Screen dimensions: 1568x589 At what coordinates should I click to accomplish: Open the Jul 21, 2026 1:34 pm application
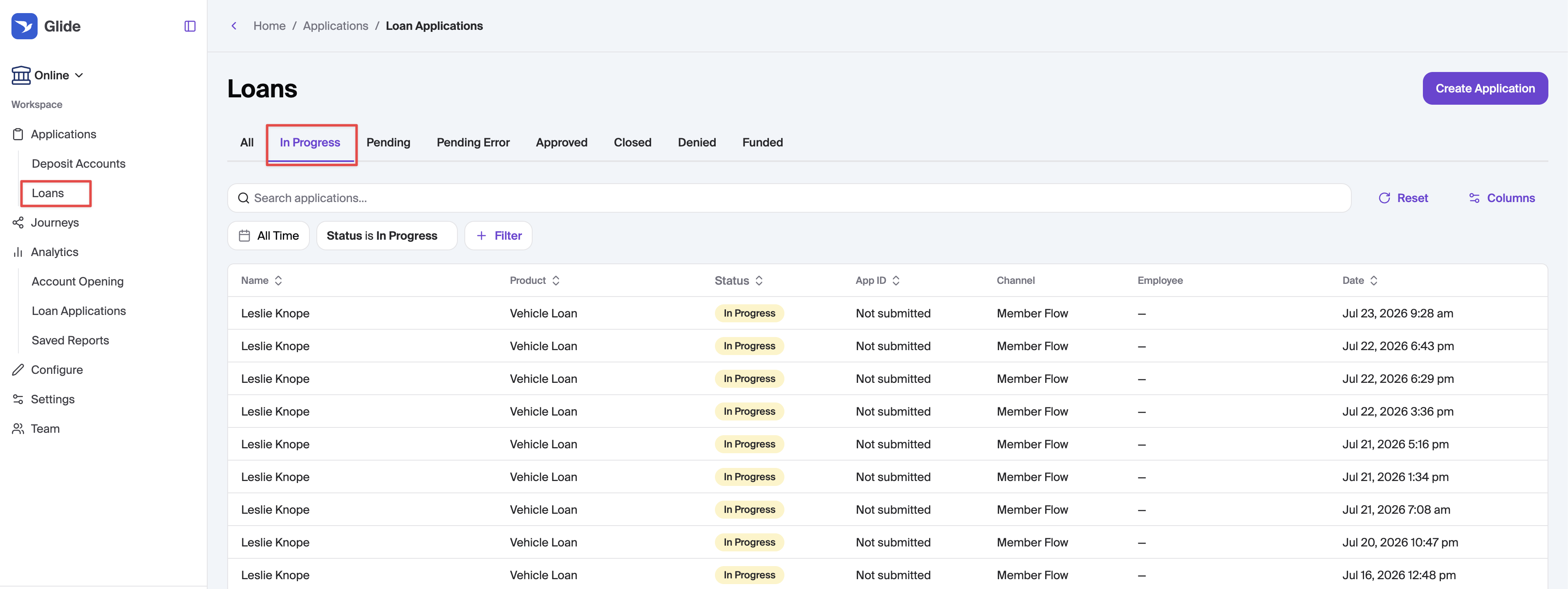[887, 477]
